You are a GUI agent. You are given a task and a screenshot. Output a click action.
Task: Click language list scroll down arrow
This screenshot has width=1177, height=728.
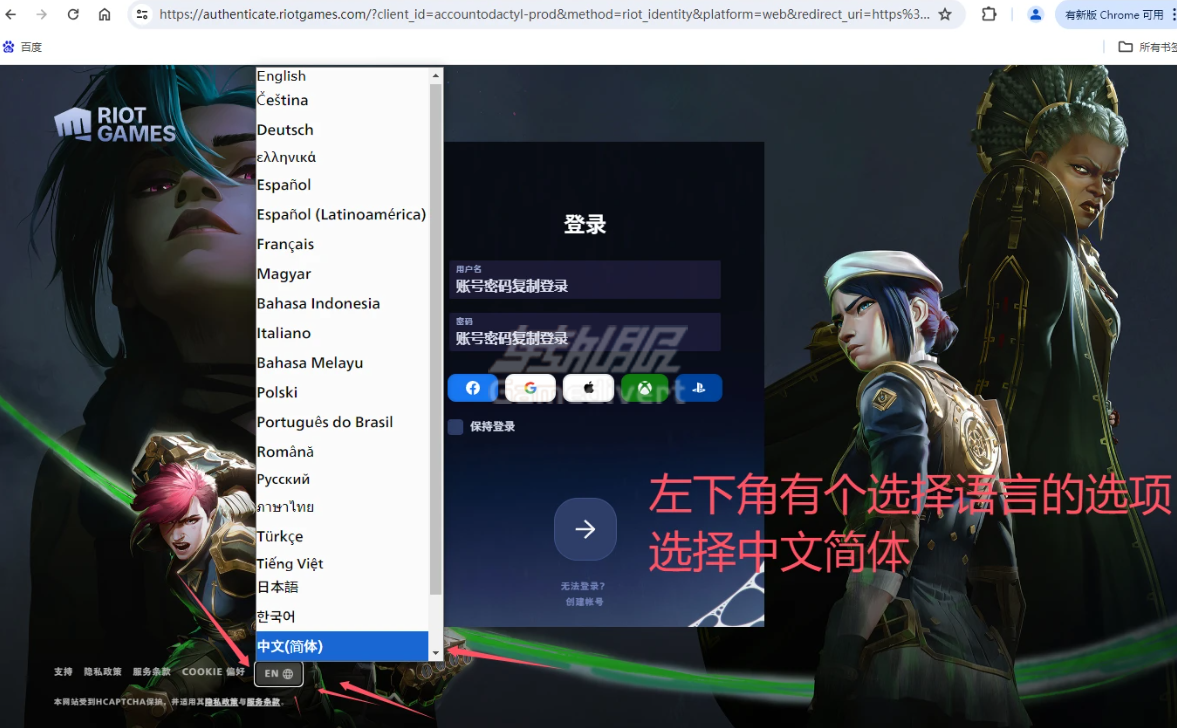[x=435, y=654]
